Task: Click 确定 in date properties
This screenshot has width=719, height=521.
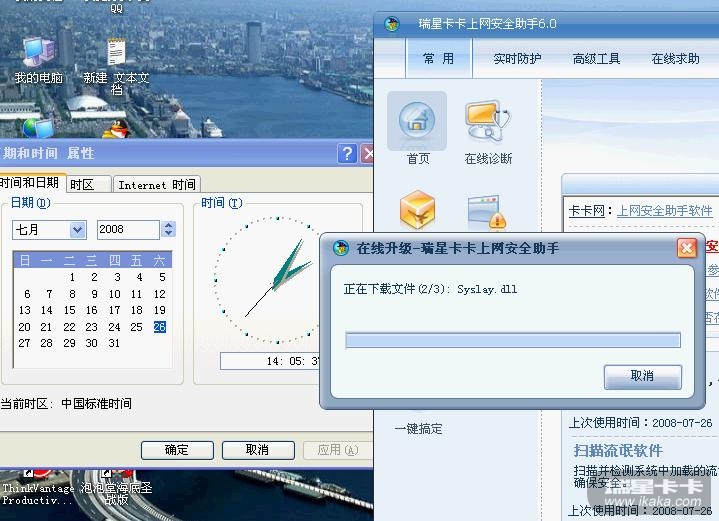Action: pos(177,450)
